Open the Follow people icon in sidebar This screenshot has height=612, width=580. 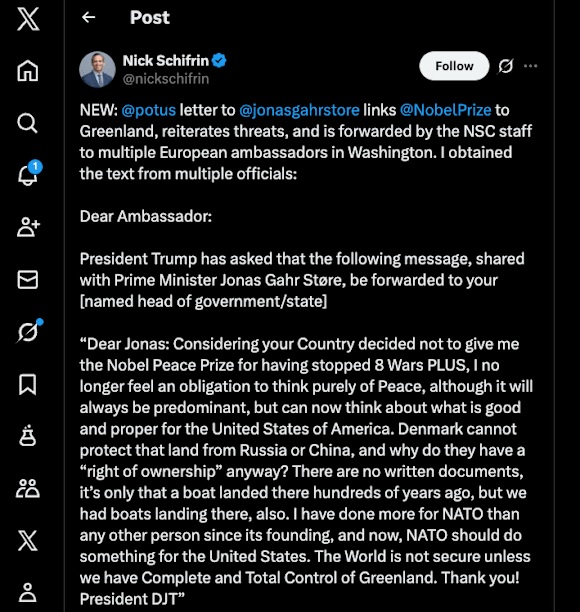(x=28, y=227)
